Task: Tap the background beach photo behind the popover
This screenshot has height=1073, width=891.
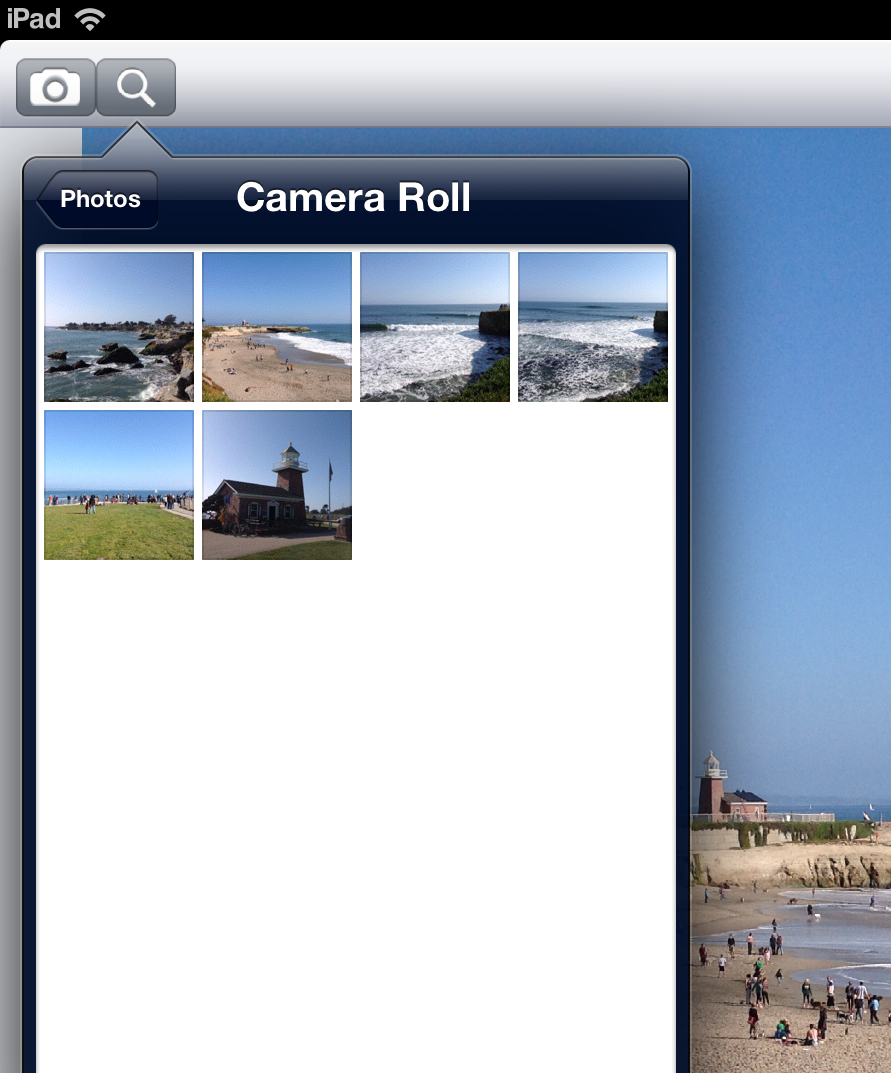Action: 790,600
